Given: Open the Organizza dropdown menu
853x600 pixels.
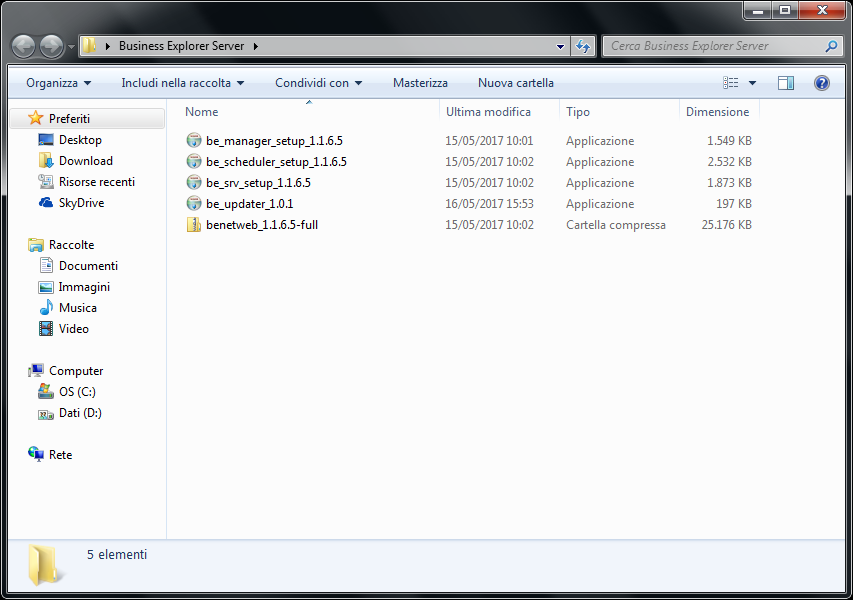Looking at the screenshot, I should click(58, 83).
